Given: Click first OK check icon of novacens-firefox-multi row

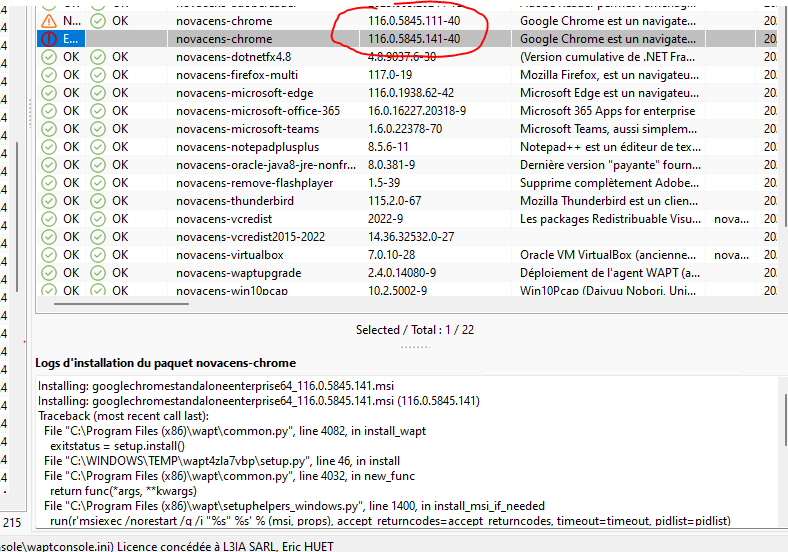Looking at the screenshot, I should [49, 75].
